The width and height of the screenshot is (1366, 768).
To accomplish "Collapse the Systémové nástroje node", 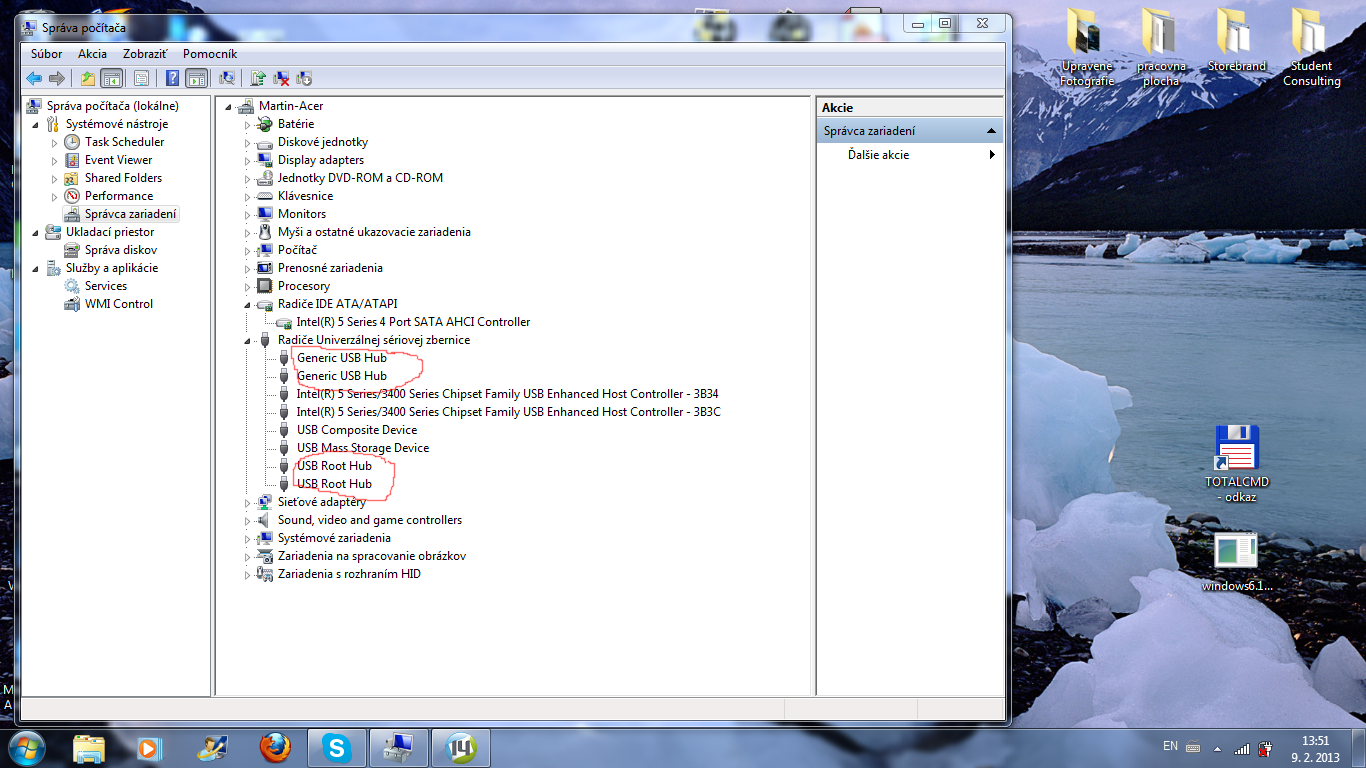I will (x=37, y=124).
